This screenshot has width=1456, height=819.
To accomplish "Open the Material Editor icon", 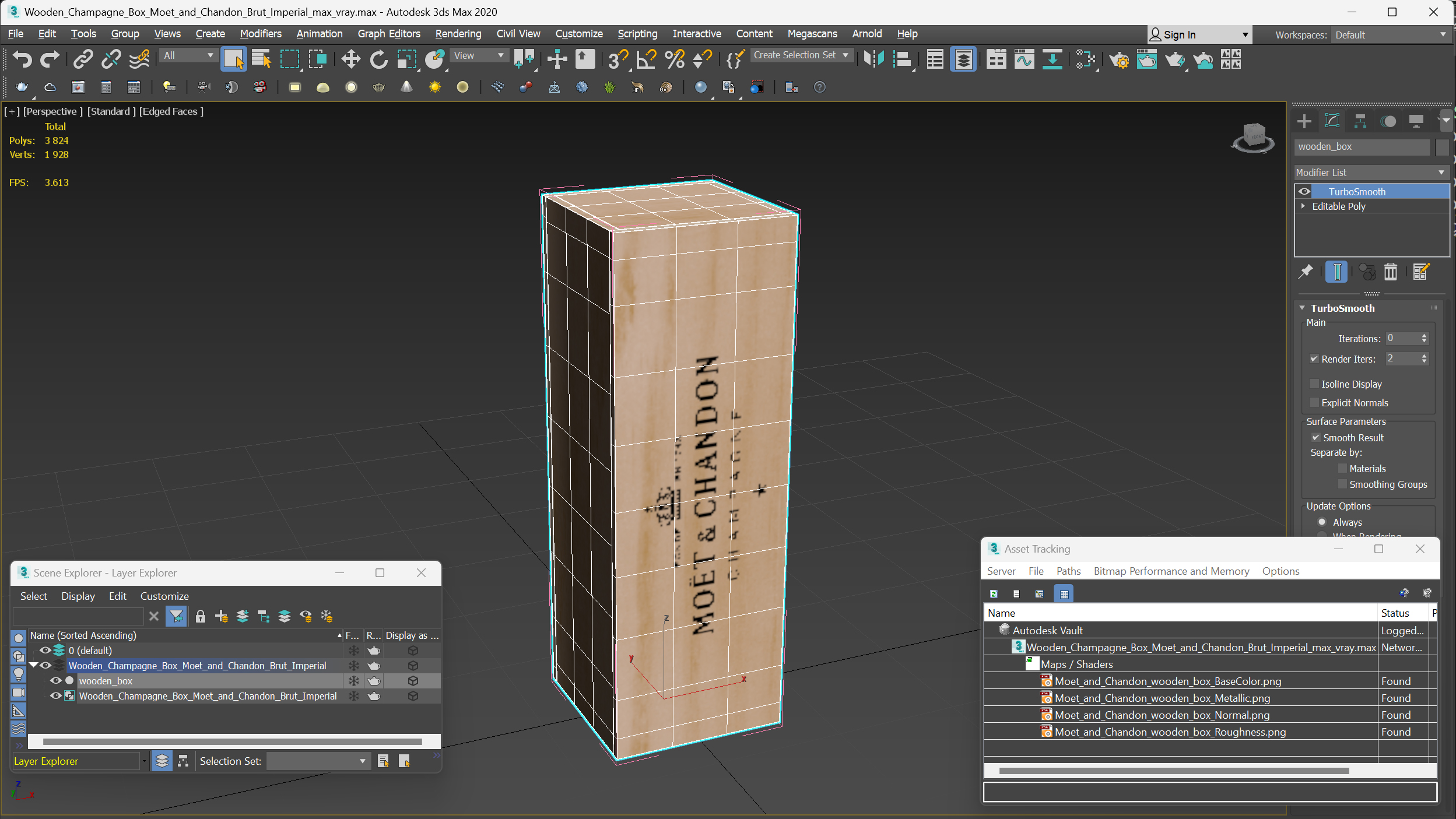I will [x=1085, y=59].
